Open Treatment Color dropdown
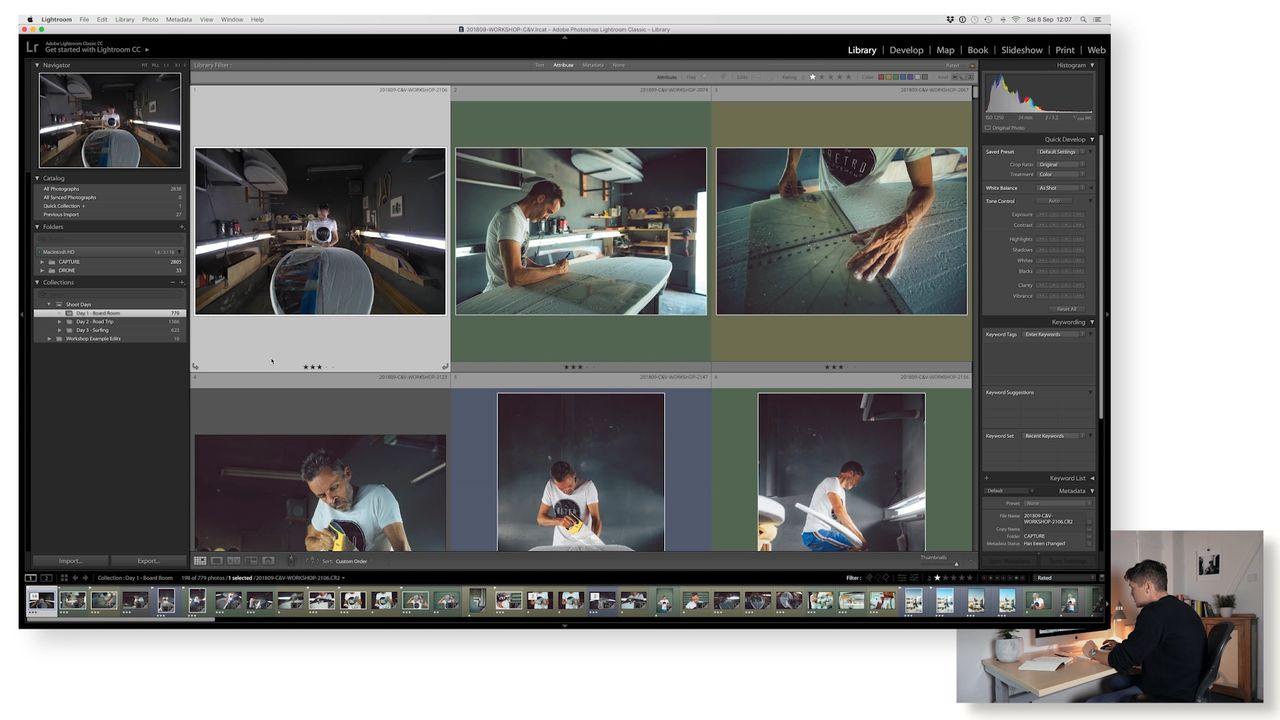The width and height of the screenshot is (1280, 720). click(x=1060, y=174)
